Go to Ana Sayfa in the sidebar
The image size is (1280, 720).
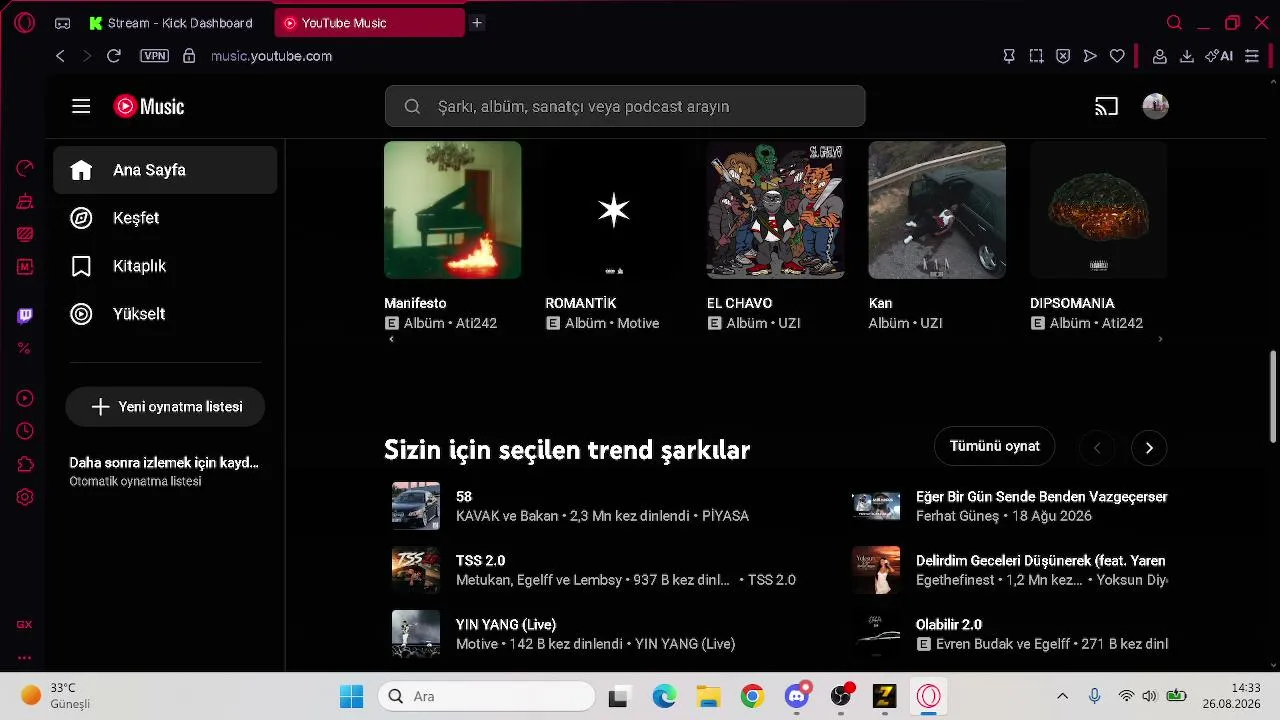(165, 170)
